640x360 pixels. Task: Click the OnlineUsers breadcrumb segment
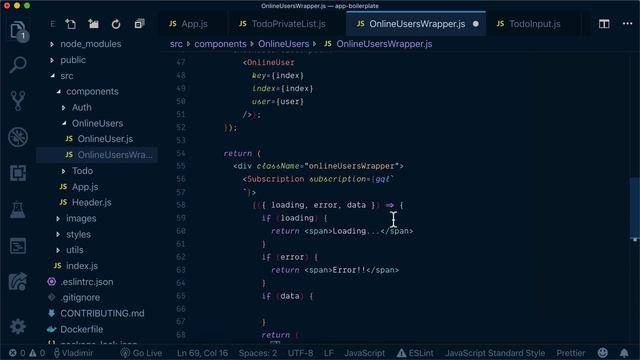point(283,44)
